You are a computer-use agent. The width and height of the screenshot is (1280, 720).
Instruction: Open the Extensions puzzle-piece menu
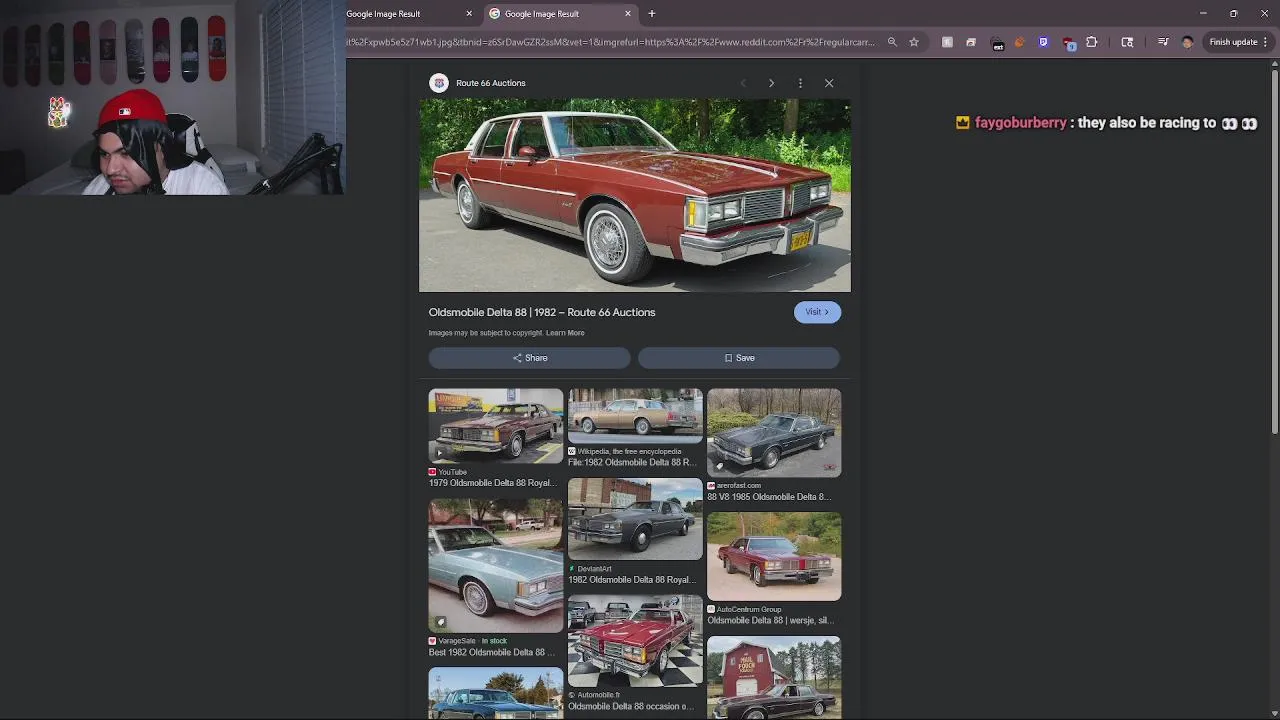pyautogui.click(x=1092, y=42)
